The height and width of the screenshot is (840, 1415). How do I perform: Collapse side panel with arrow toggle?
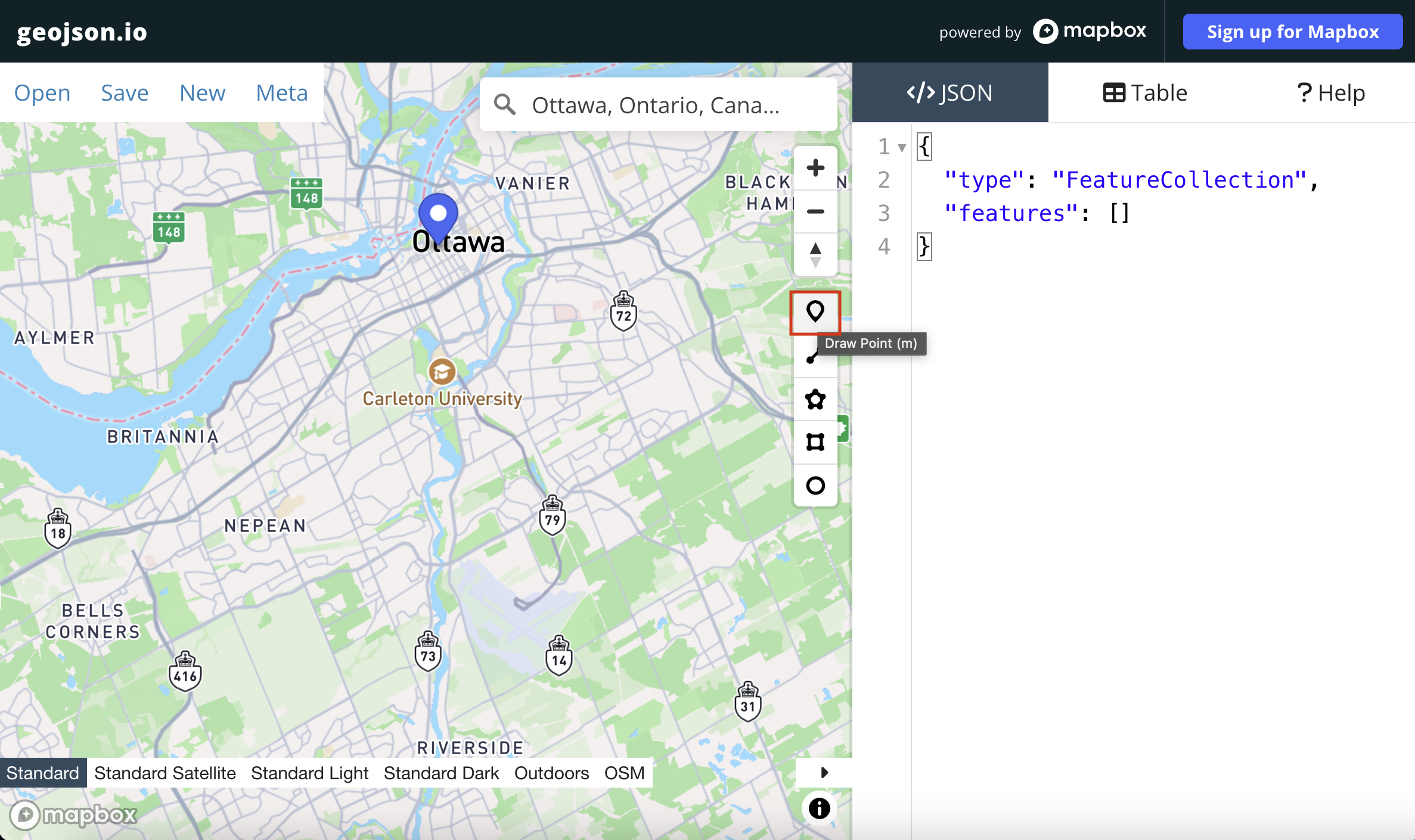[x=824, y=773]
